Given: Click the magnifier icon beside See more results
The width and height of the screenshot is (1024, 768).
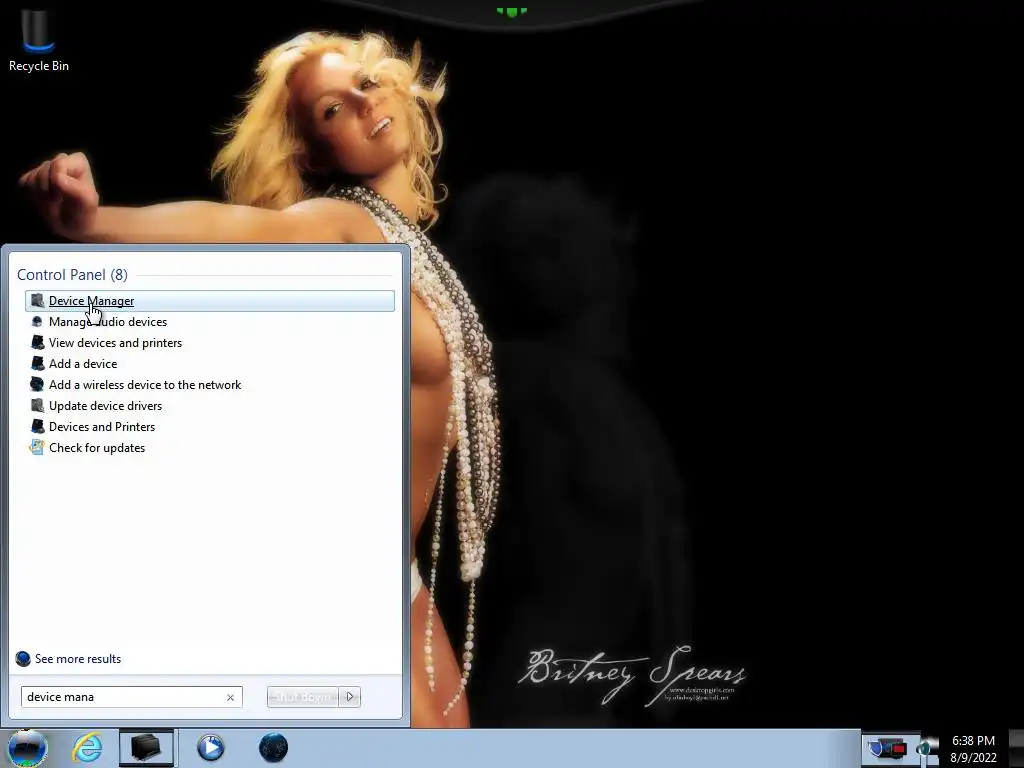Looking at the screenshot, I should point(23,659).
